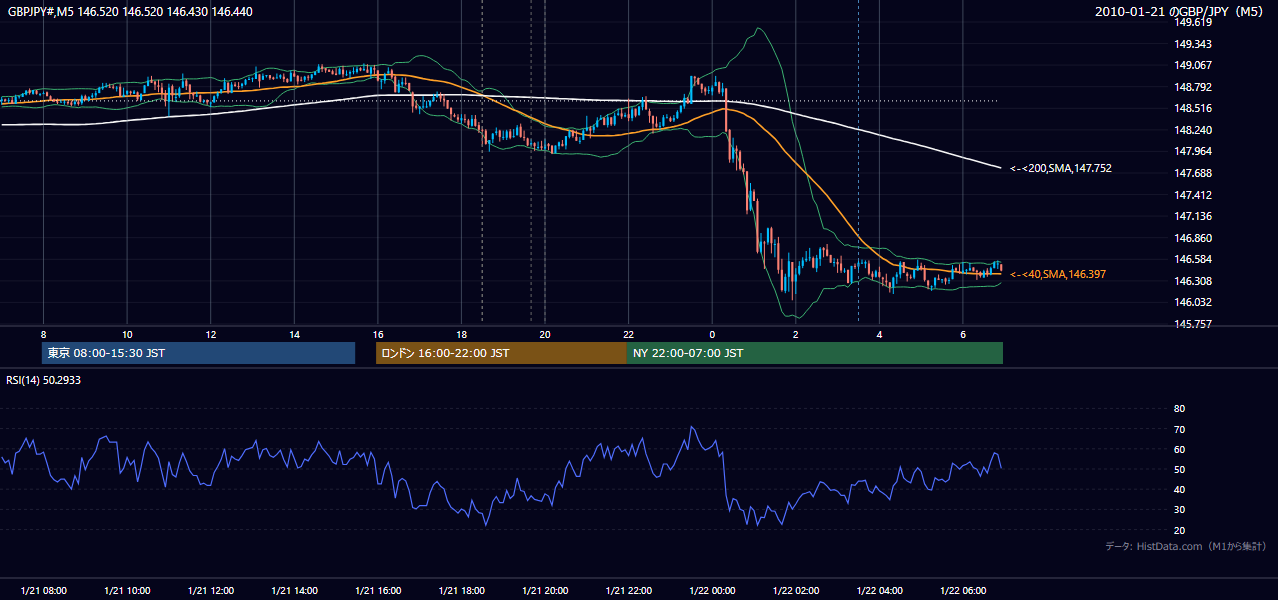Click RSI scale value 40
Screen dimensions: 1278x600
click(1179, 489)
